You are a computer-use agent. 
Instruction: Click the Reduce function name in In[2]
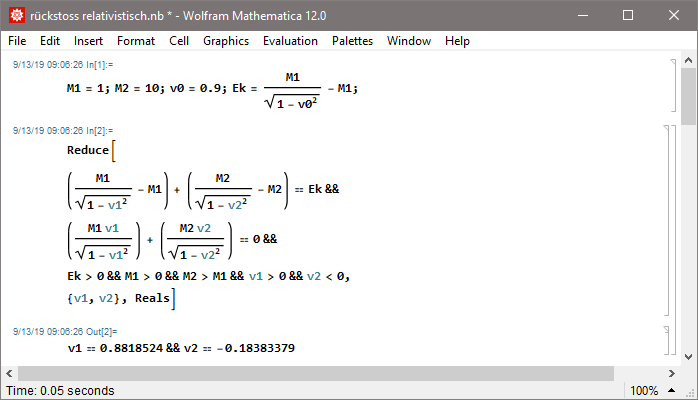coord(88,150)
